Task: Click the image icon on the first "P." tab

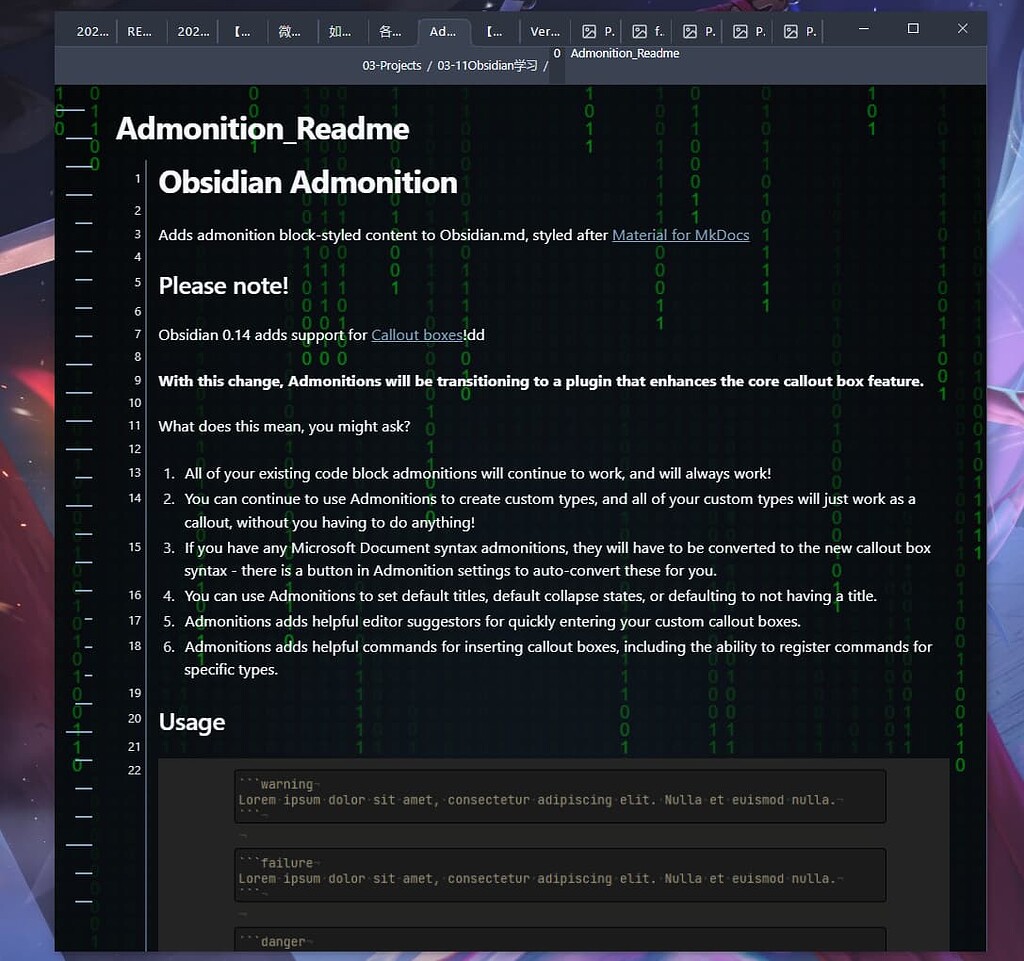Action: (590, 31)
